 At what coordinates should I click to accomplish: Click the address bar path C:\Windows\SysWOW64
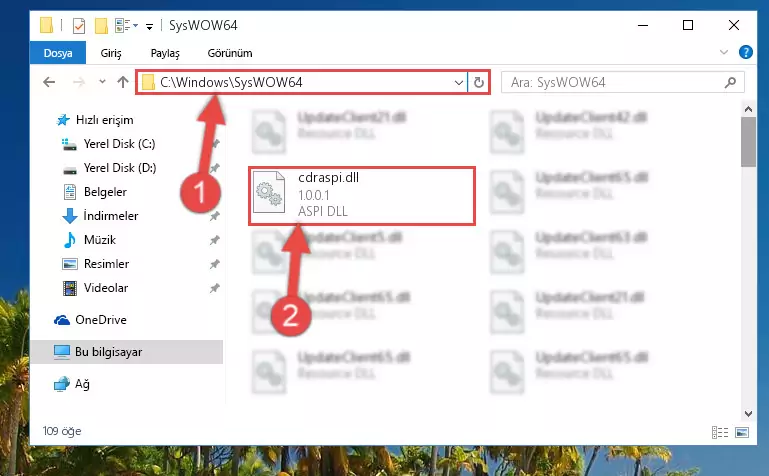pyautogui.click(x=231, y=82)
